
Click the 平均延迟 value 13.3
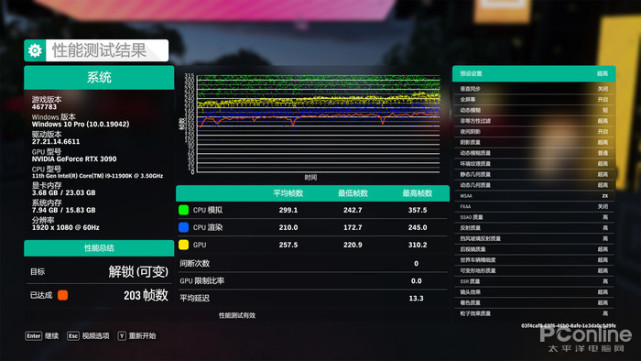point(416,298)
